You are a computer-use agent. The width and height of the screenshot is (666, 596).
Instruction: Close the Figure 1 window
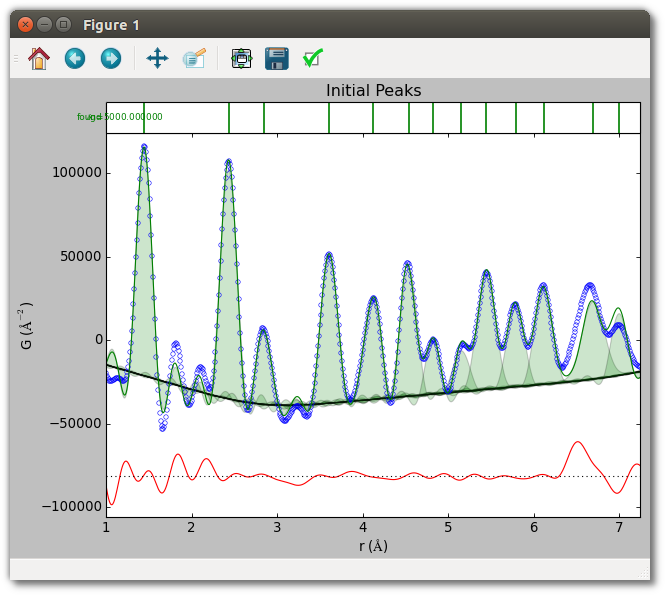pyautogui.click(x=25, y=25)
